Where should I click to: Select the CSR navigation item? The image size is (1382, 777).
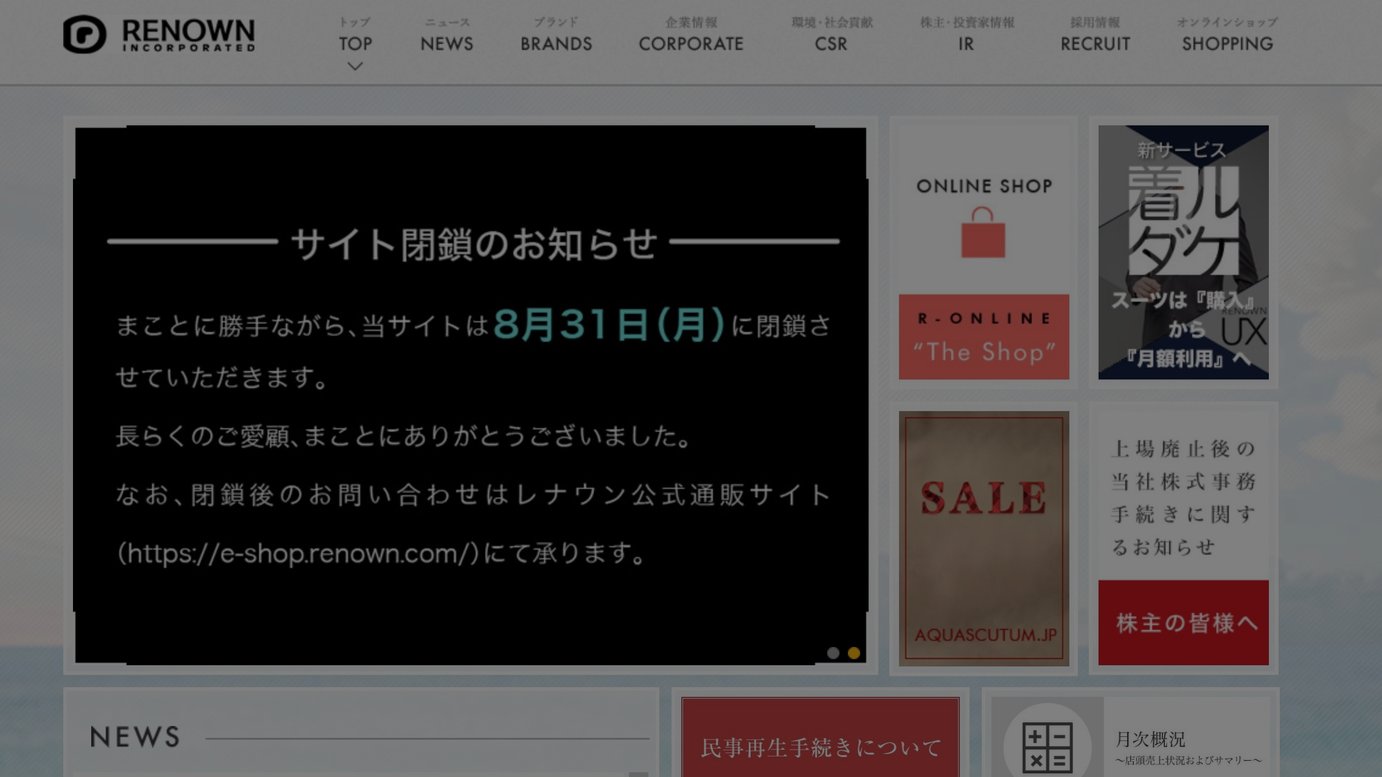click(x=831, y=35)
